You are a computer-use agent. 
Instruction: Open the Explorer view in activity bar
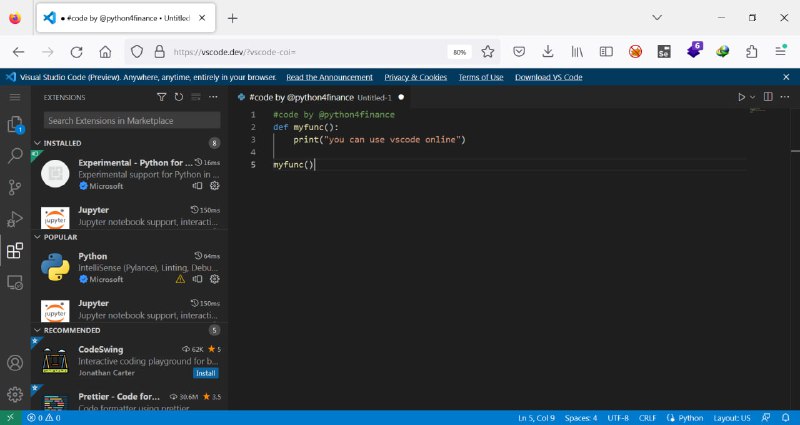(x=15, y=124)
